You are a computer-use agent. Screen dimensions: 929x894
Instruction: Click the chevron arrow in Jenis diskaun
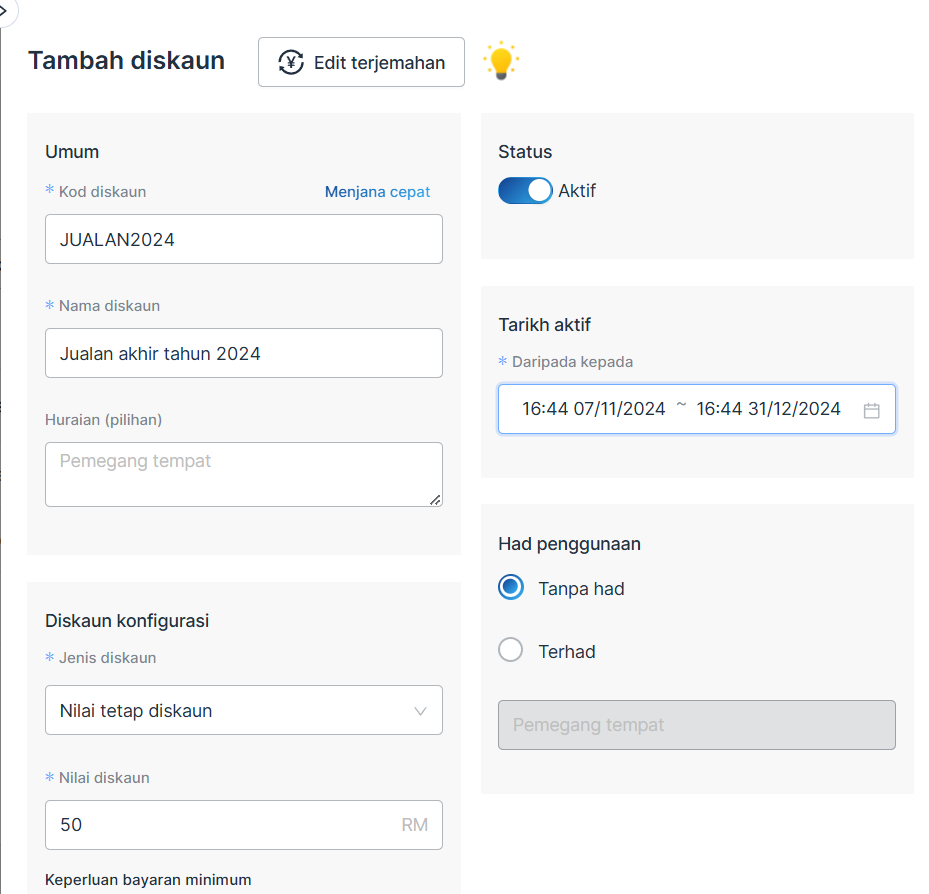tap(420, 711)
